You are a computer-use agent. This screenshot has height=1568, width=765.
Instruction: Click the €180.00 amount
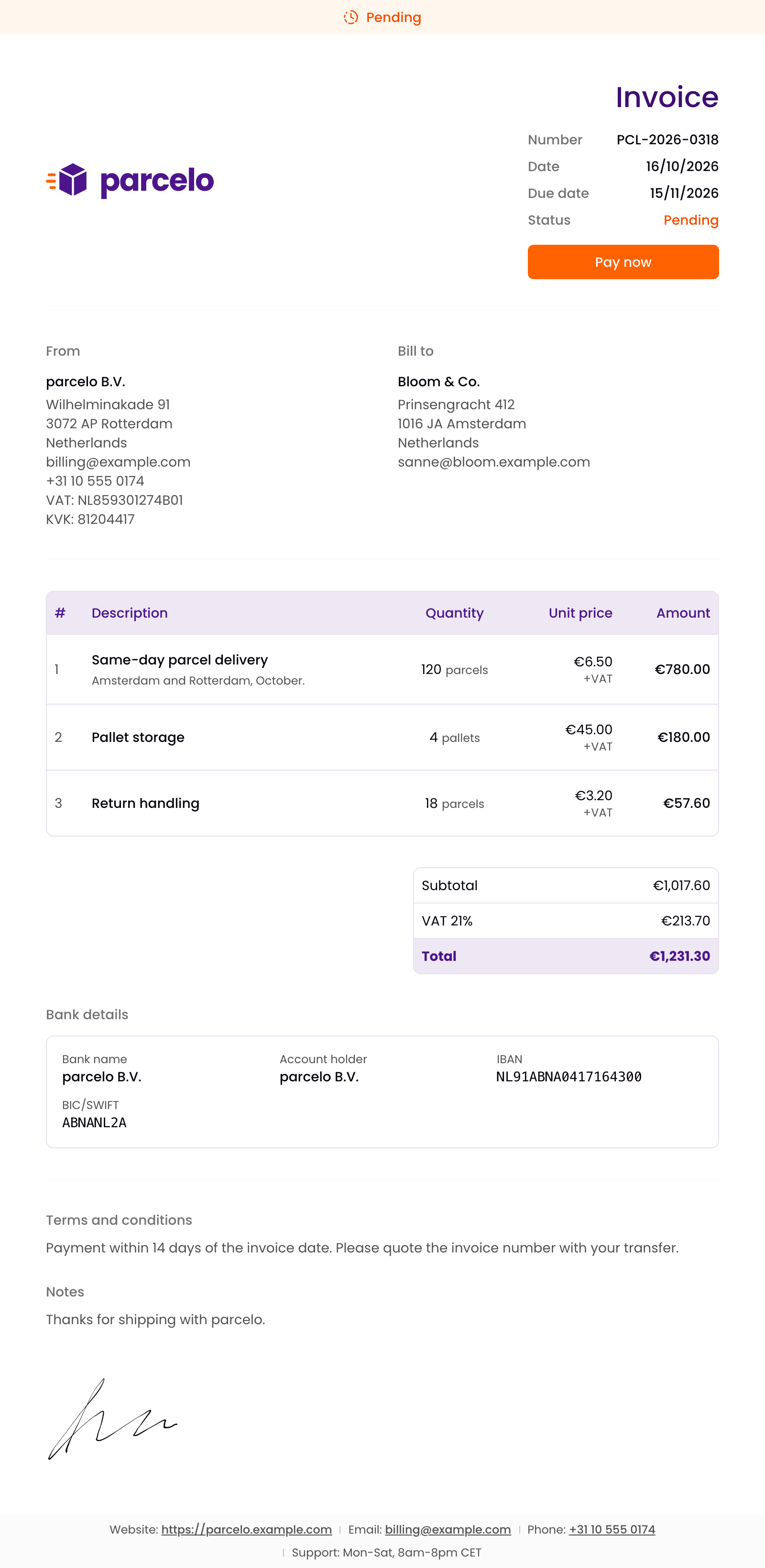coord(683,737)
